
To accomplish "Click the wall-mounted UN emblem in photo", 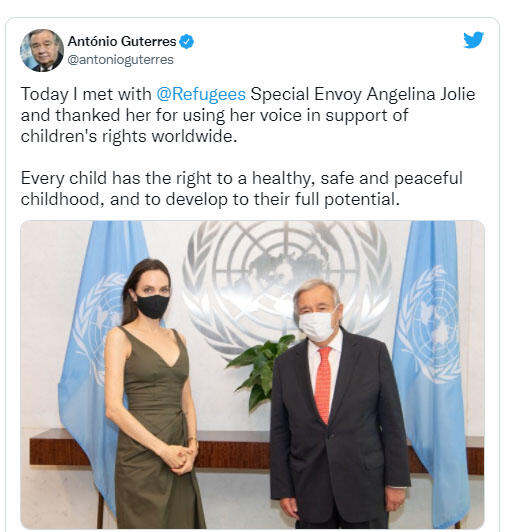I will pyautogui.click(x=286, y=285).
